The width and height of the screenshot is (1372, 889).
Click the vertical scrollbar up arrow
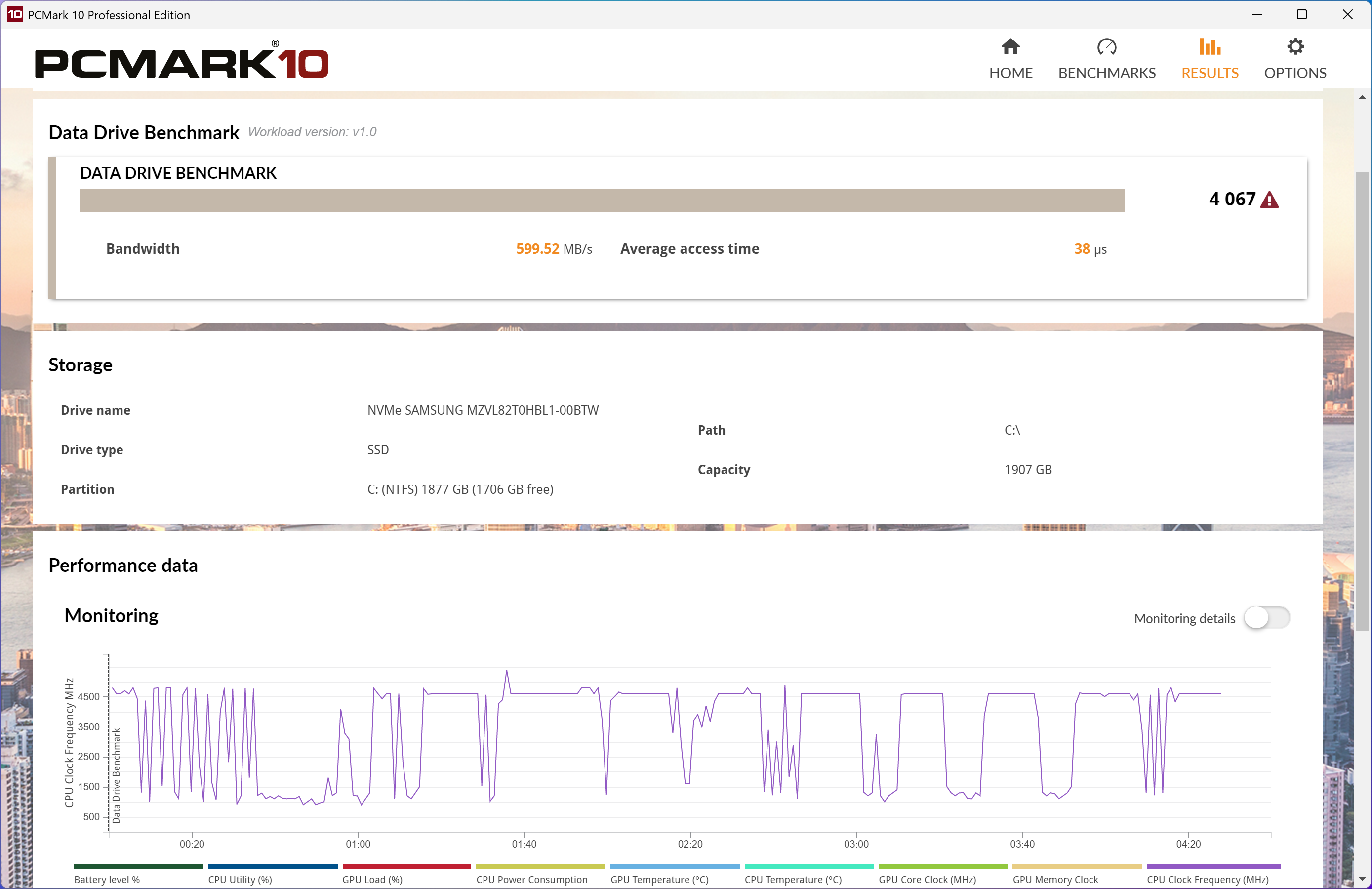1362,97
